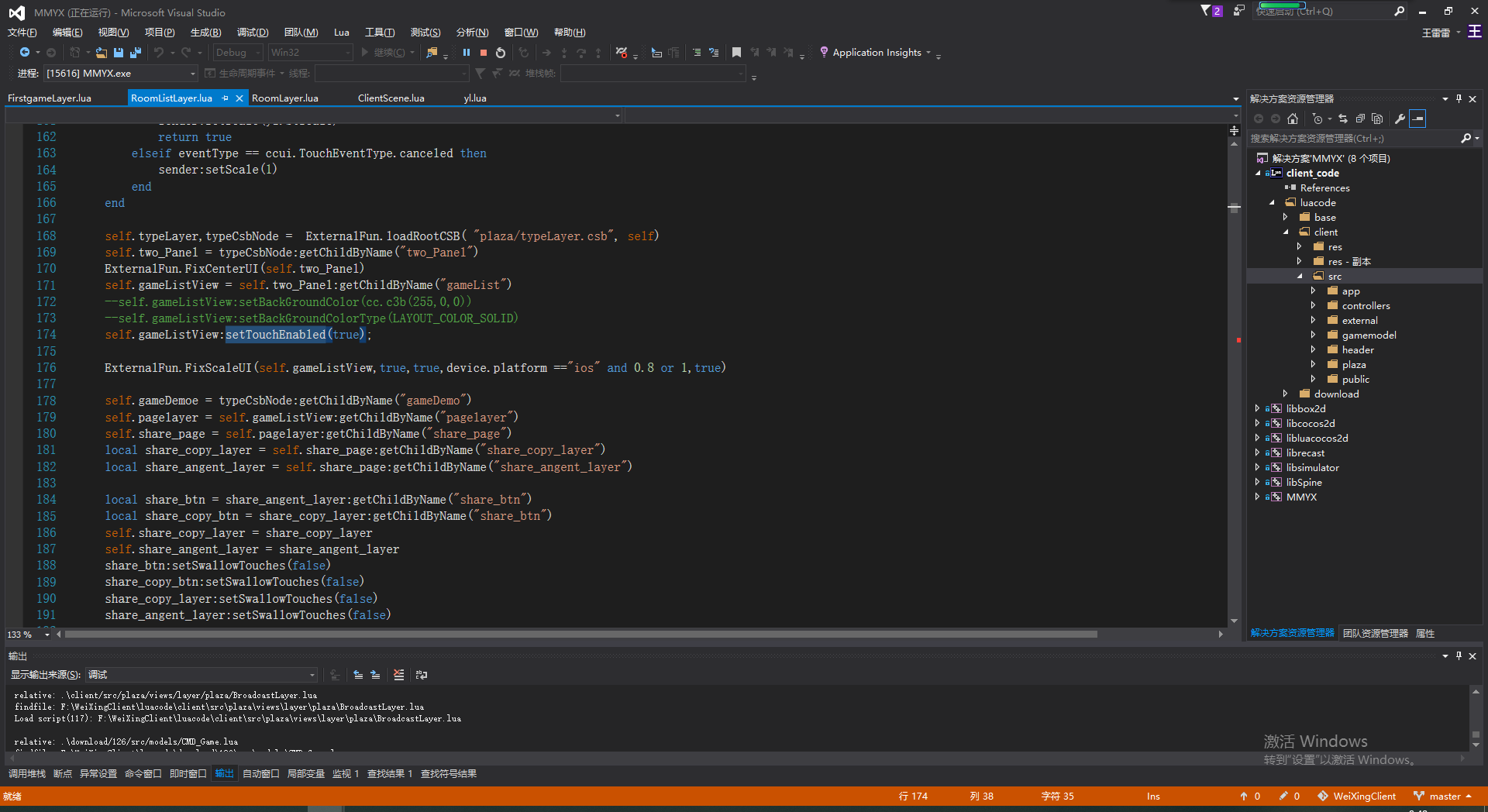The image size is (1488, 812).
Task: Click the pending changes filter clock icon
Action: pyautogui.click(x=1317, y=119)
